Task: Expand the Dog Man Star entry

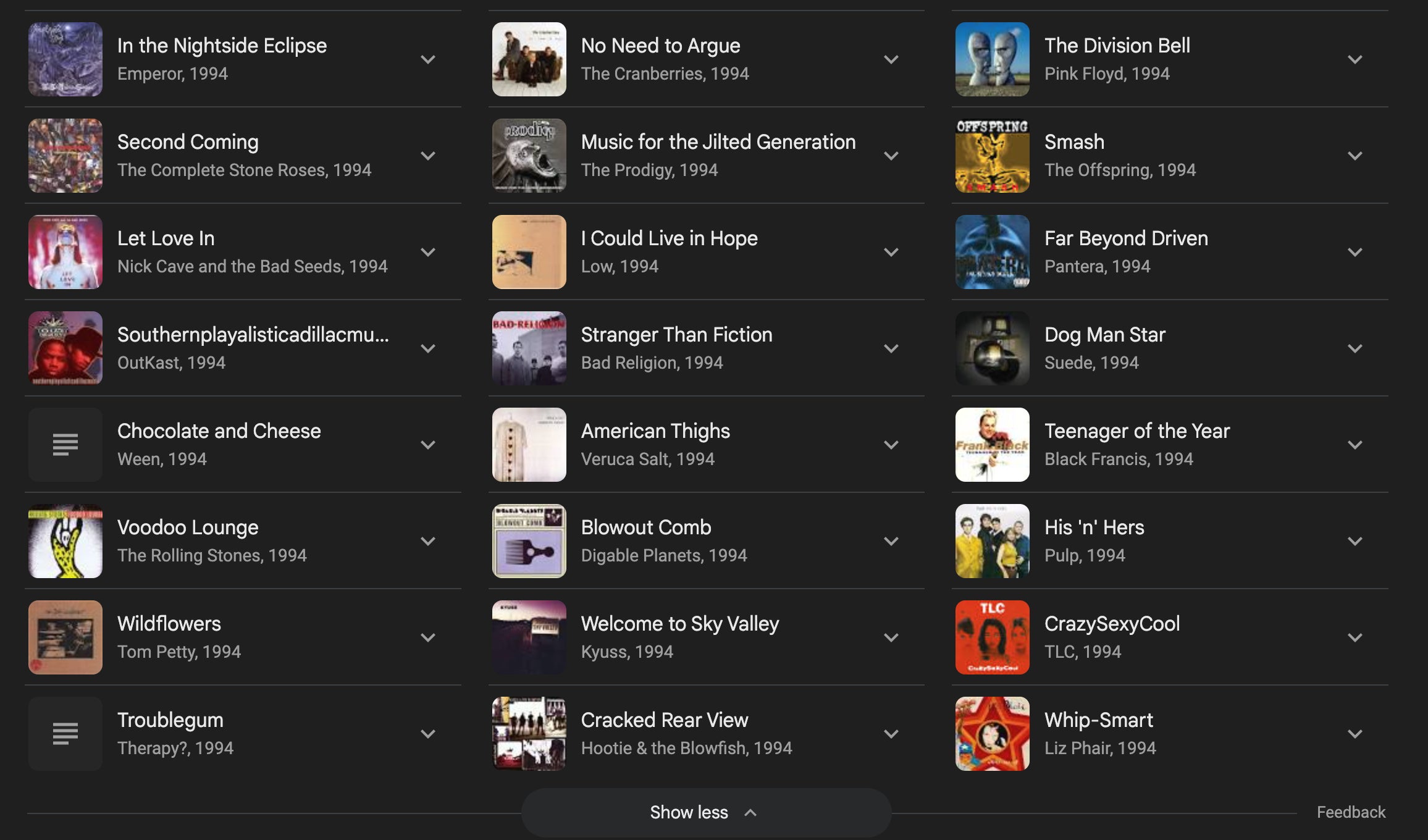Action: click(1355, 348)
